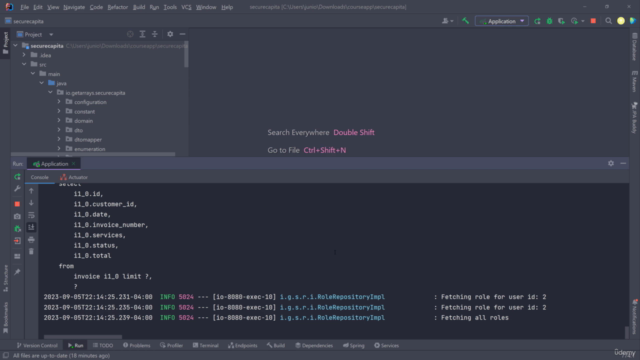The height and width of the screenshot is (360, 640).
Task: Open the Refactor menu
Action: coord(118,7)
